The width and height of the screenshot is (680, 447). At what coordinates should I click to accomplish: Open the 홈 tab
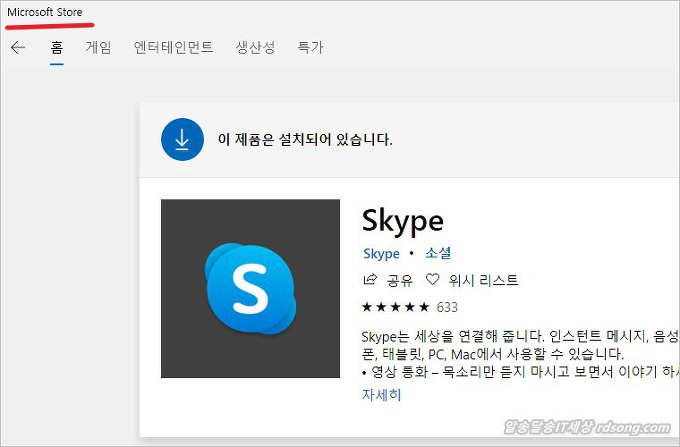point(57,47)
